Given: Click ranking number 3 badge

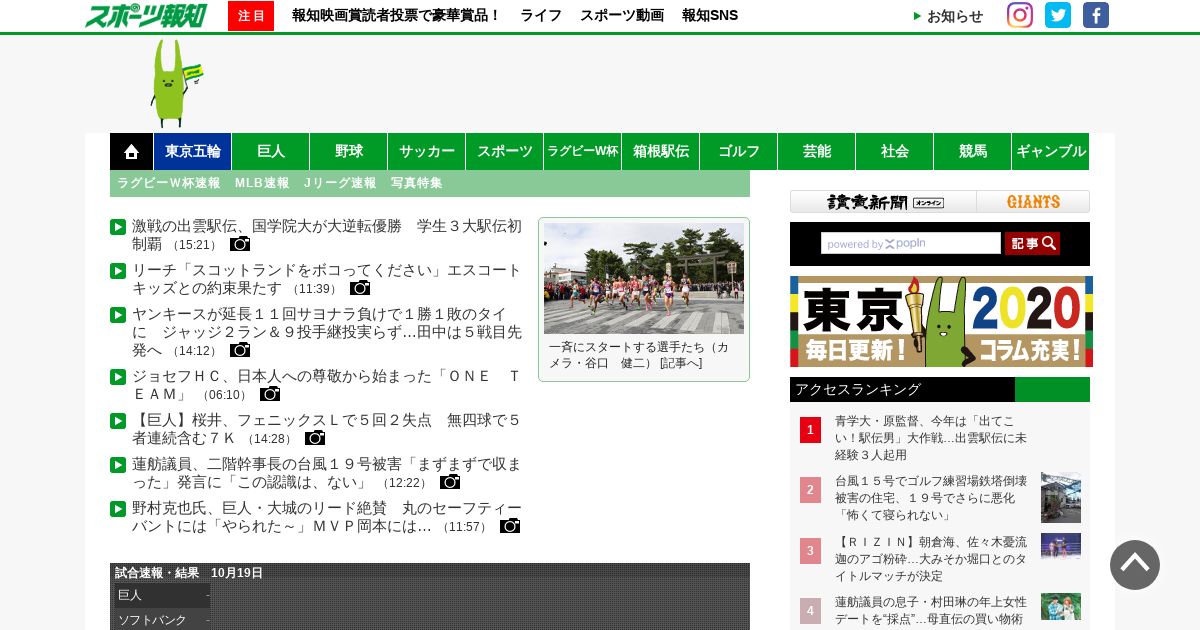Looking at the screenshot, I should 810,551.
